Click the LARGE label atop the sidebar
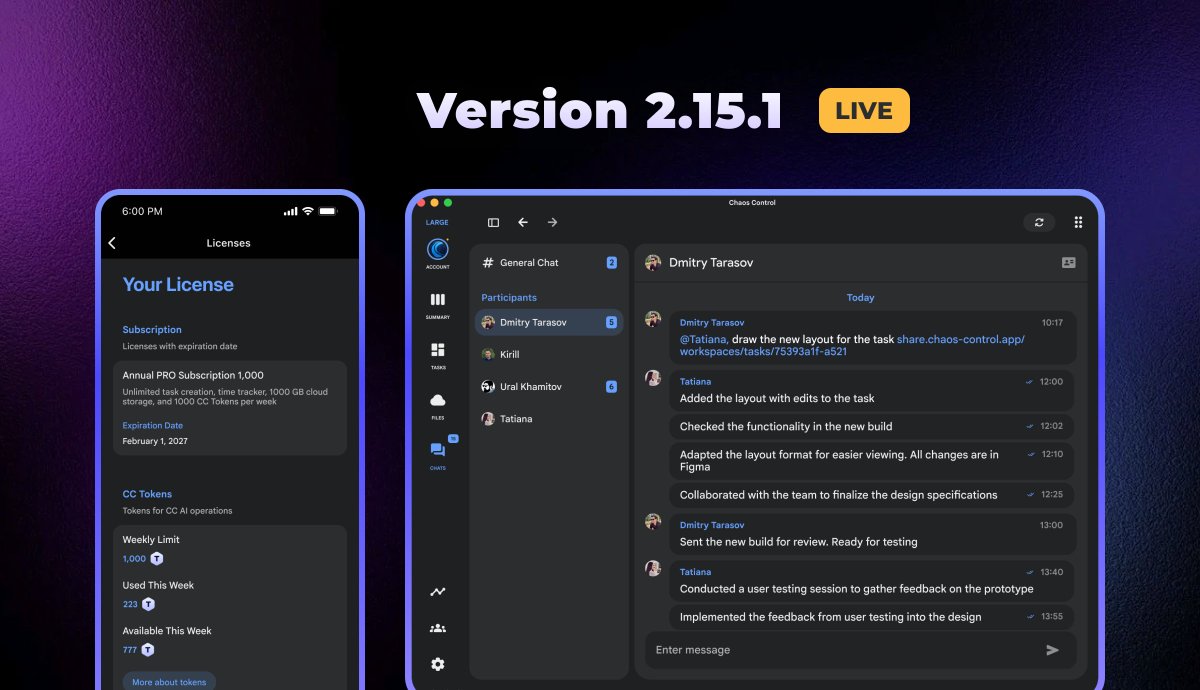This screenshot has height=690, width=1200. (x=437, y=222)
